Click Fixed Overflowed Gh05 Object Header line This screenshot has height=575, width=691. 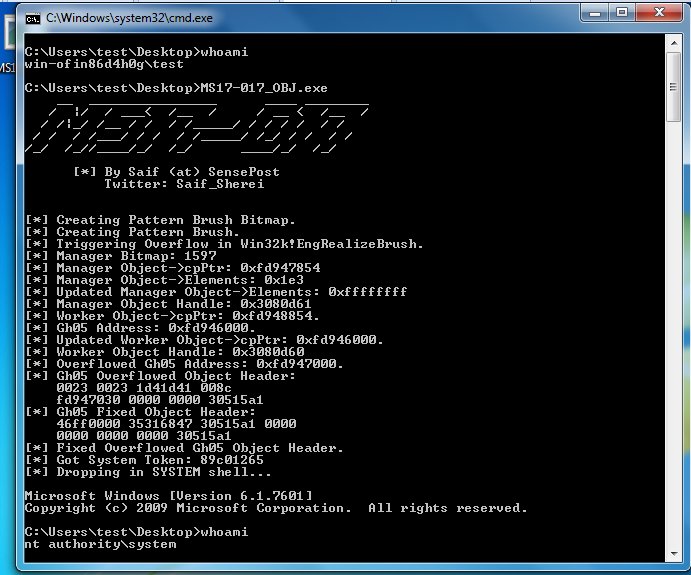pos(184,448)
